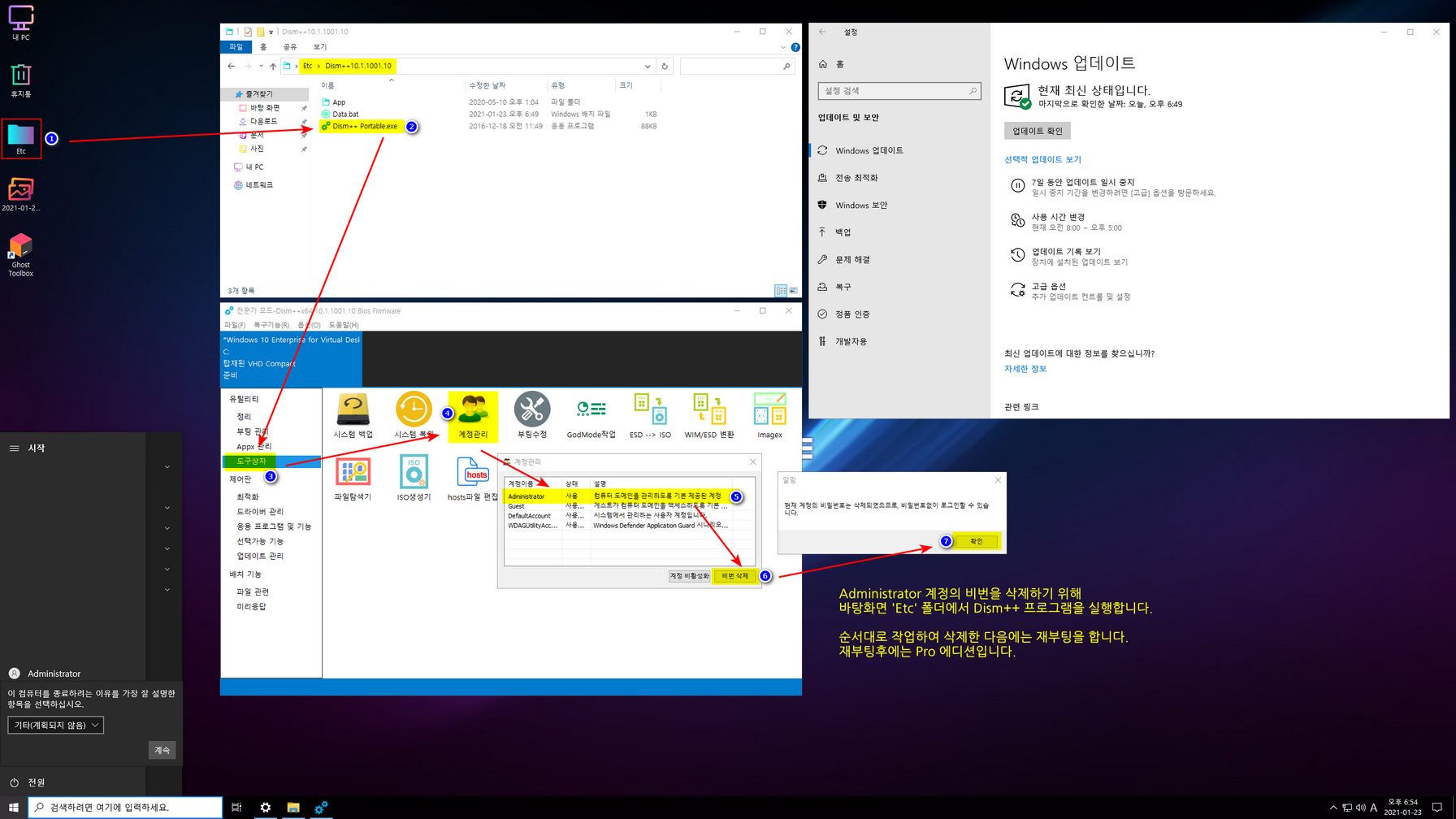
Task: Open the 휴지통 desktop icon
Action: (x=21, y=80)
